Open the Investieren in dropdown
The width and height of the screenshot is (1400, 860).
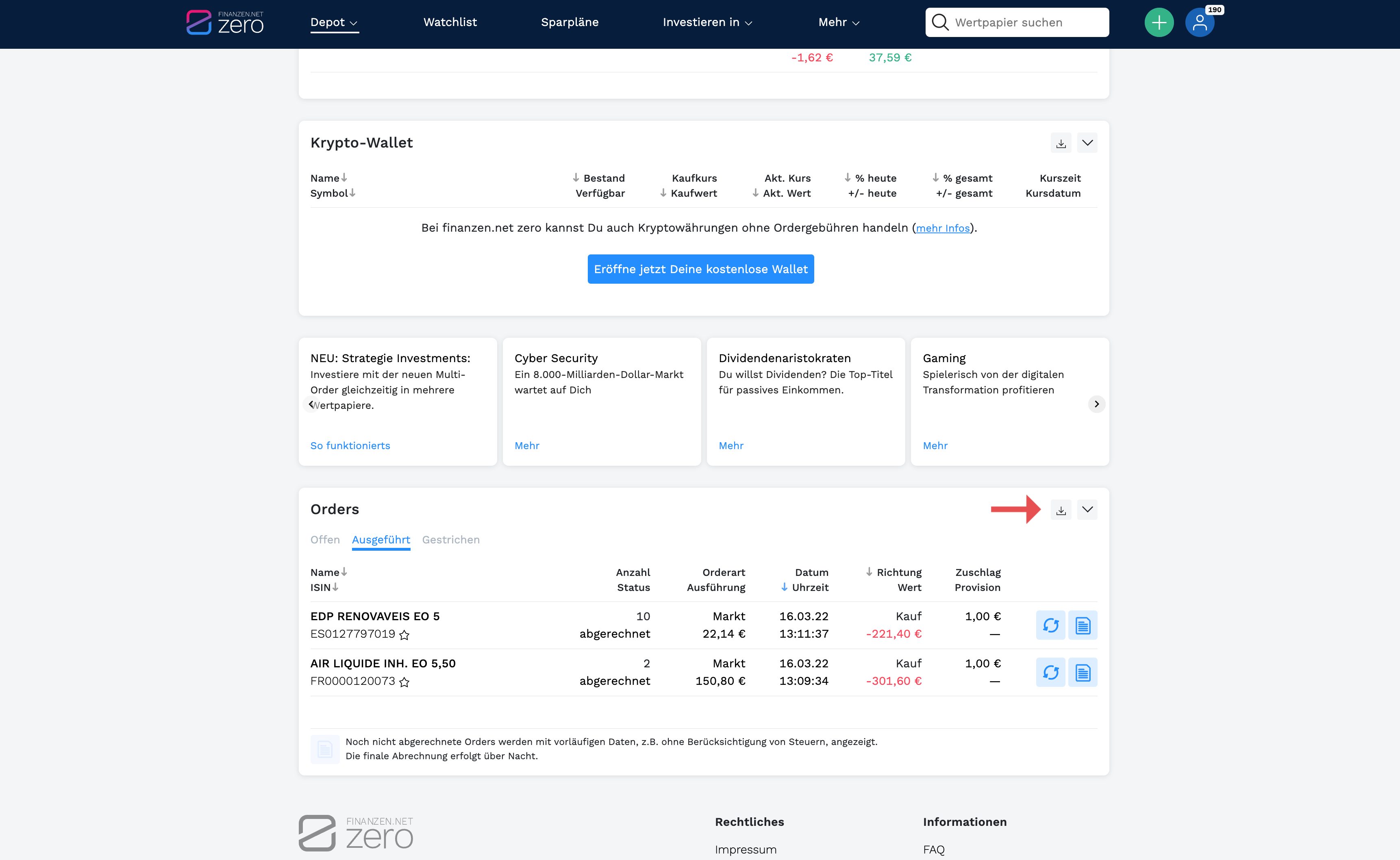[x=707, y=22]
